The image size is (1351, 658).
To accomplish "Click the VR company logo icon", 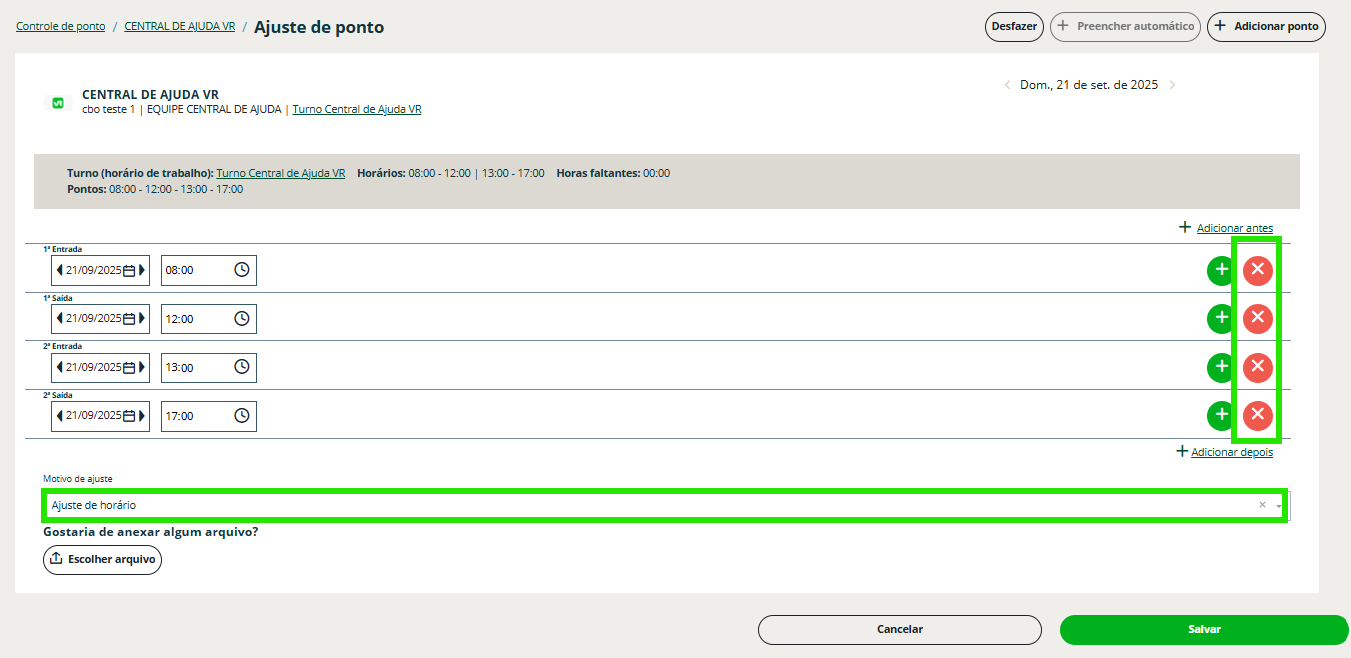I will tap(58, 102).
